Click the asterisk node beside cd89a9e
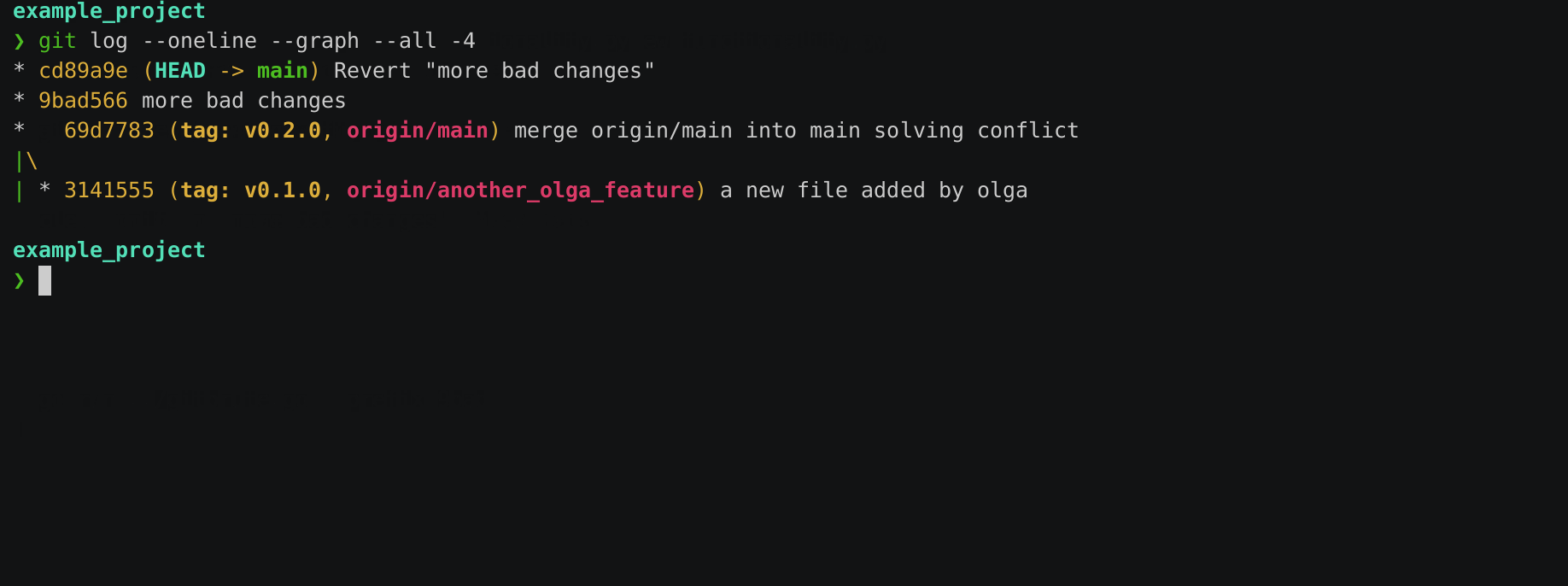This screenshot has width=1568, height=586. [x=19, y=71]
